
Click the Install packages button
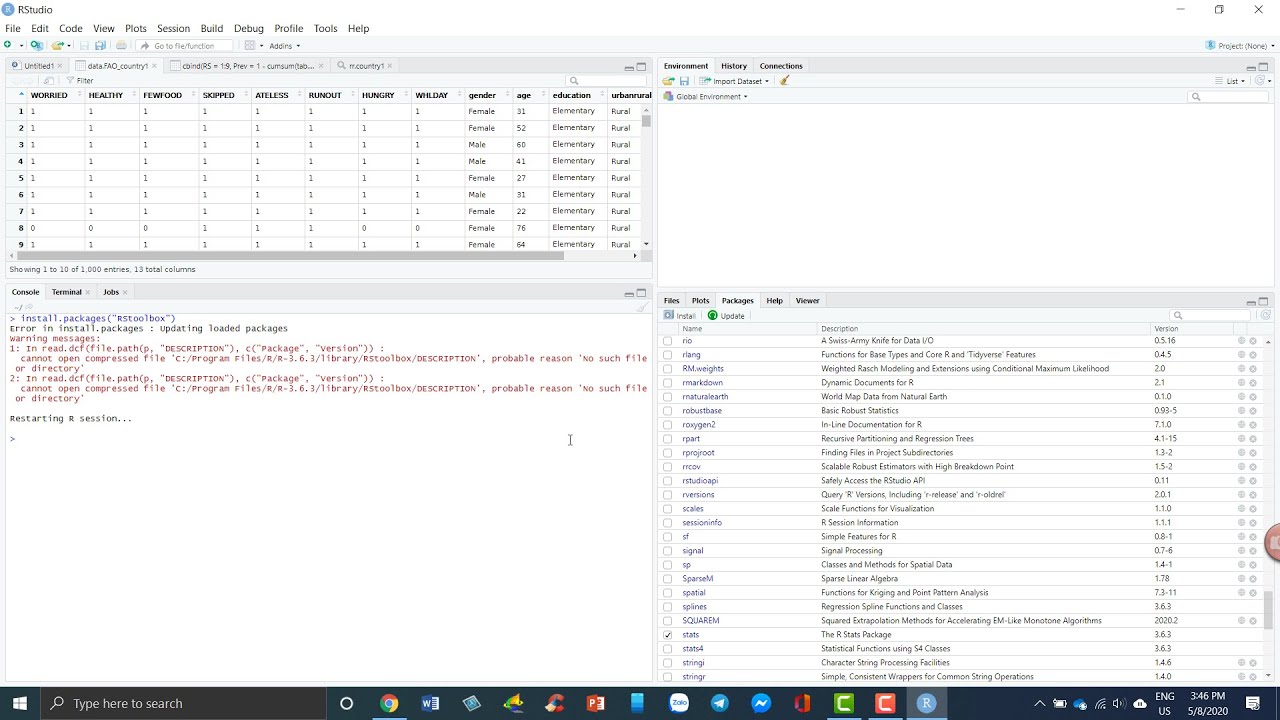pos(680,316)
